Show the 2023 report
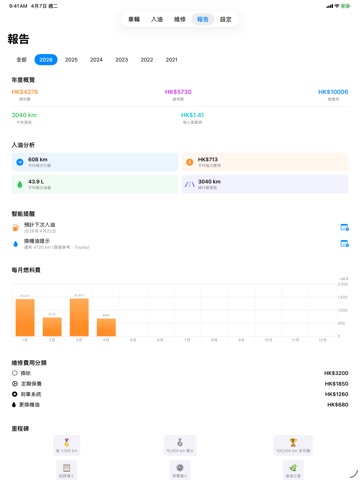 pos(122,60)
